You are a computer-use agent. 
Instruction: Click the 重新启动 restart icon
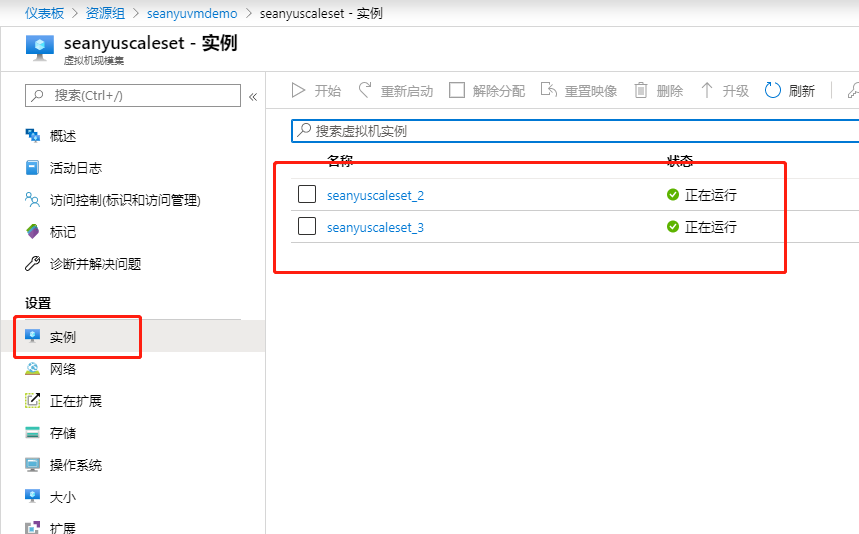coord(365,91)
